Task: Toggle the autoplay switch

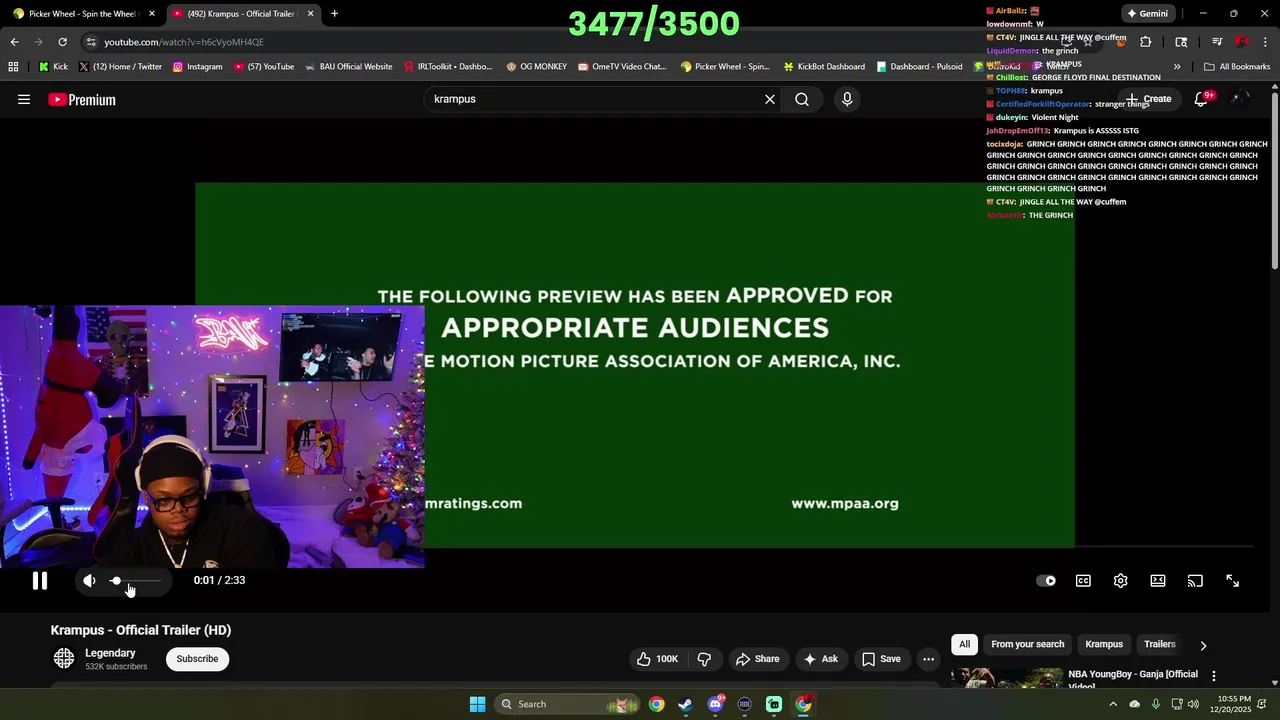Action: [x=1046, y=581]
